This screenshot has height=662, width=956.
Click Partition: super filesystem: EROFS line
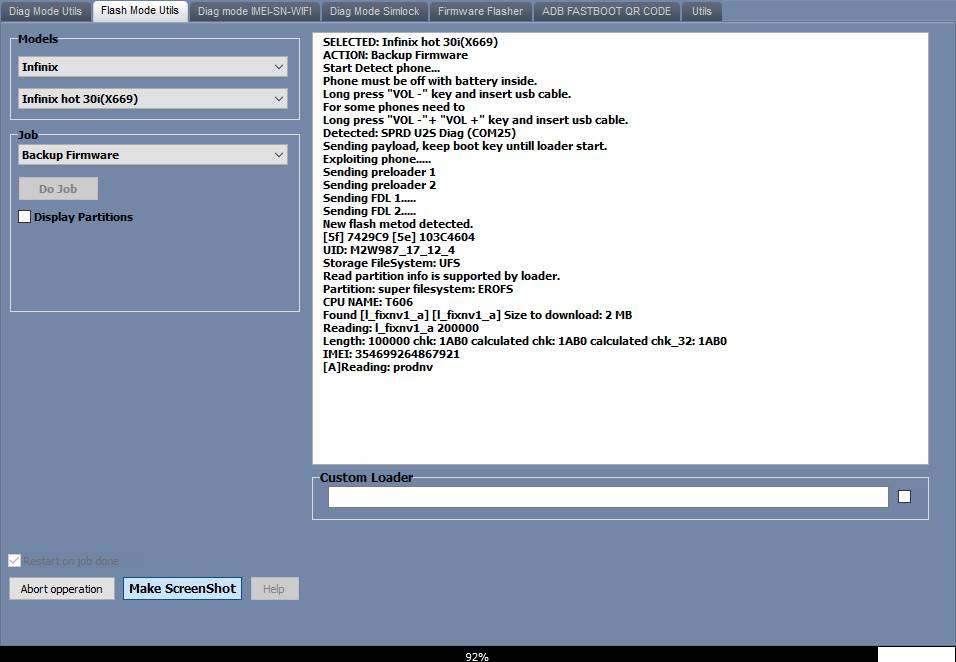418,290
